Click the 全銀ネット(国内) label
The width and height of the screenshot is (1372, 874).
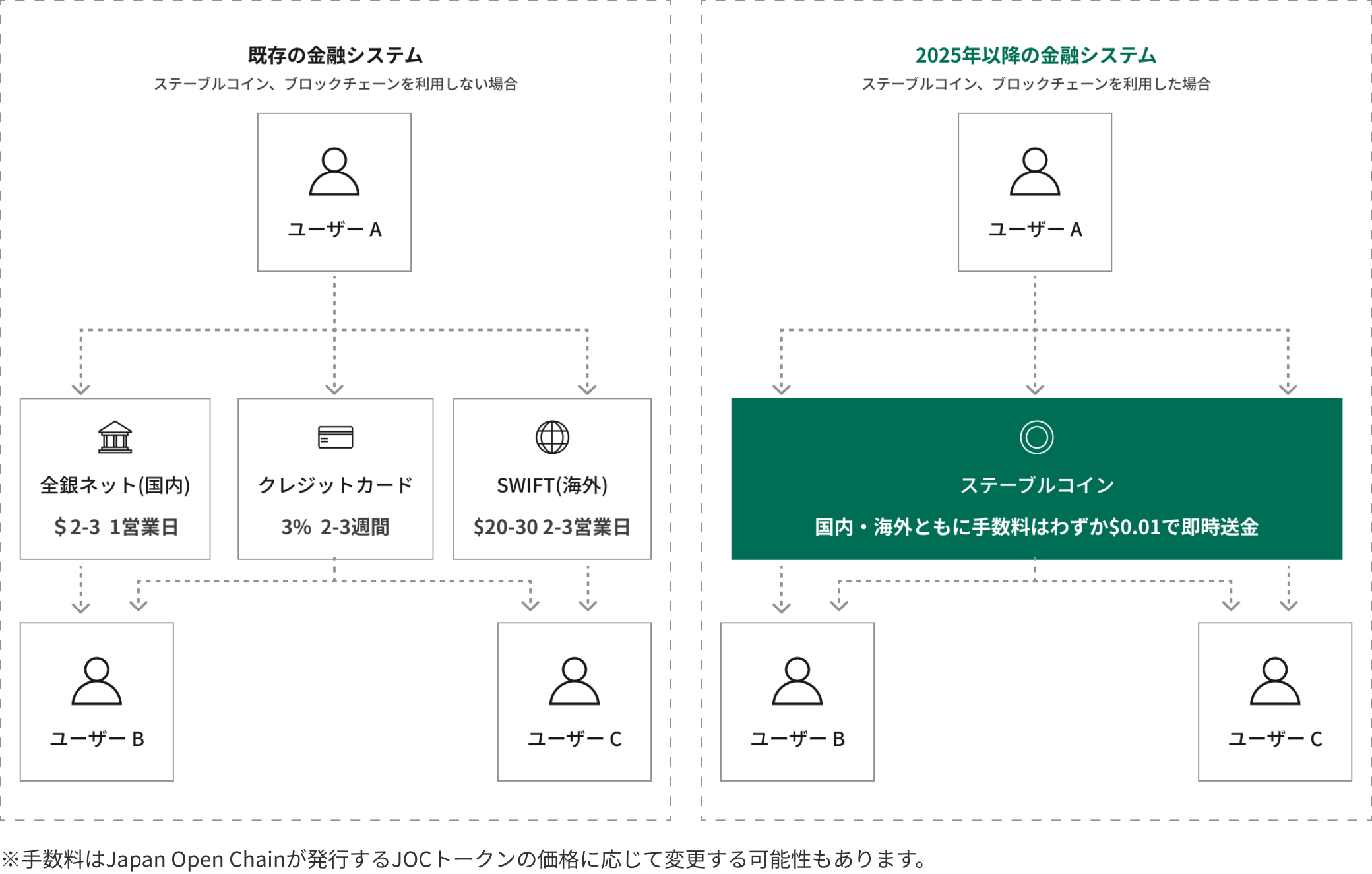pos(115,485)
